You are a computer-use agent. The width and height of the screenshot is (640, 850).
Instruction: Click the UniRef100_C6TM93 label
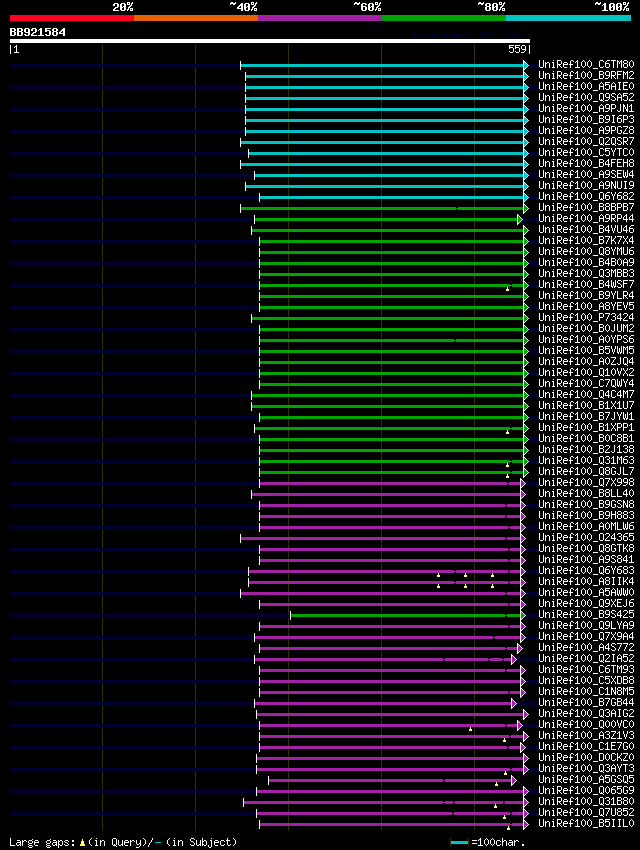[x=586, y=669]
